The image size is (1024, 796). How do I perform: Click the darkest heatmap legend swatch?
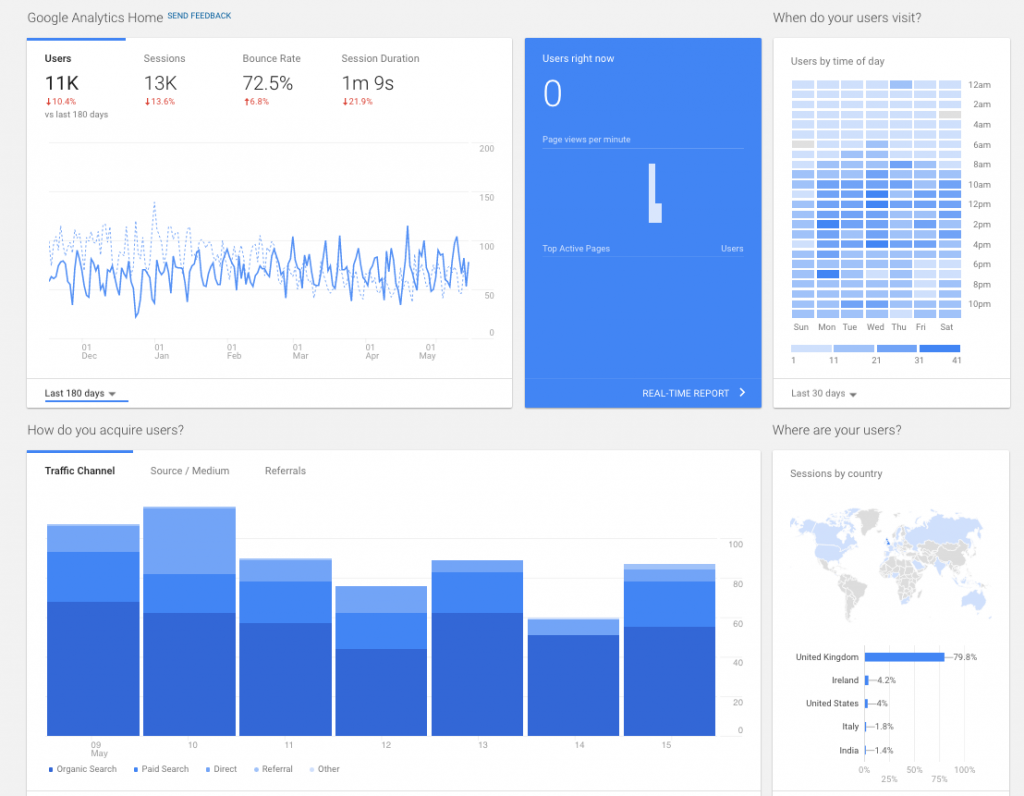click(940, 349)
